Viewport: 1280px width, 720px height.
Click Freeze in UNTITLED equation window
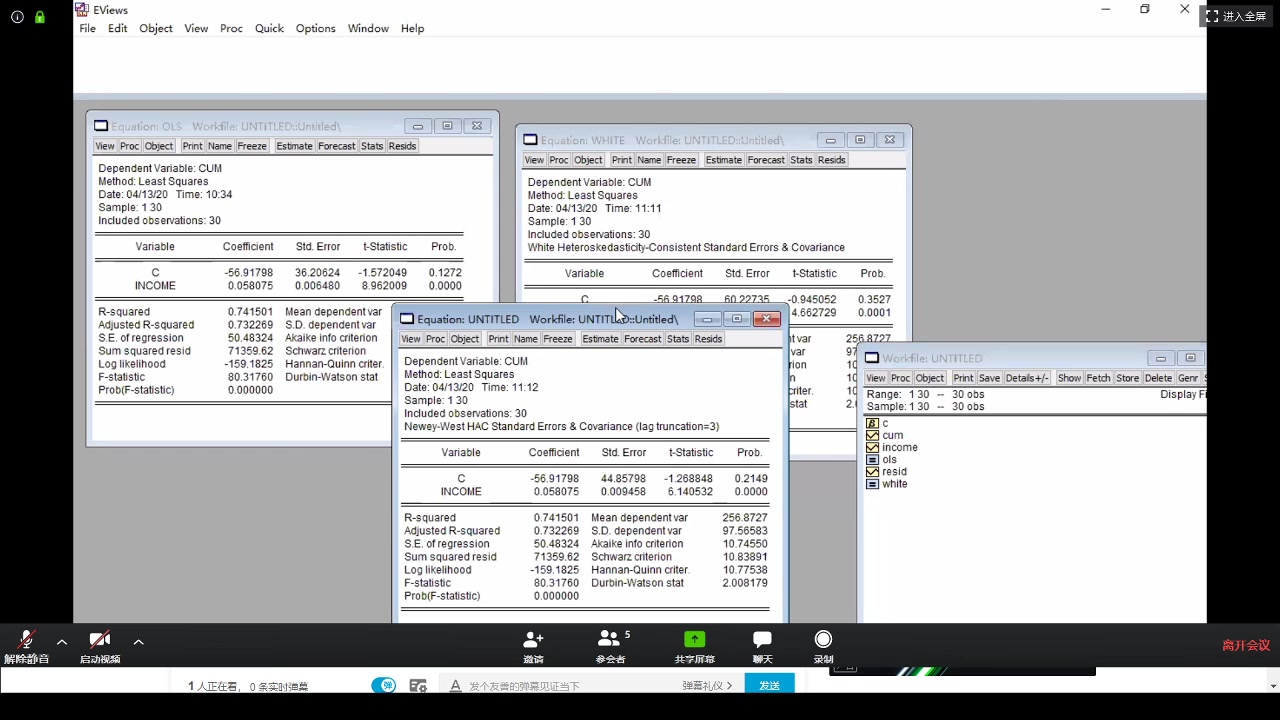(x=558, y=339)
